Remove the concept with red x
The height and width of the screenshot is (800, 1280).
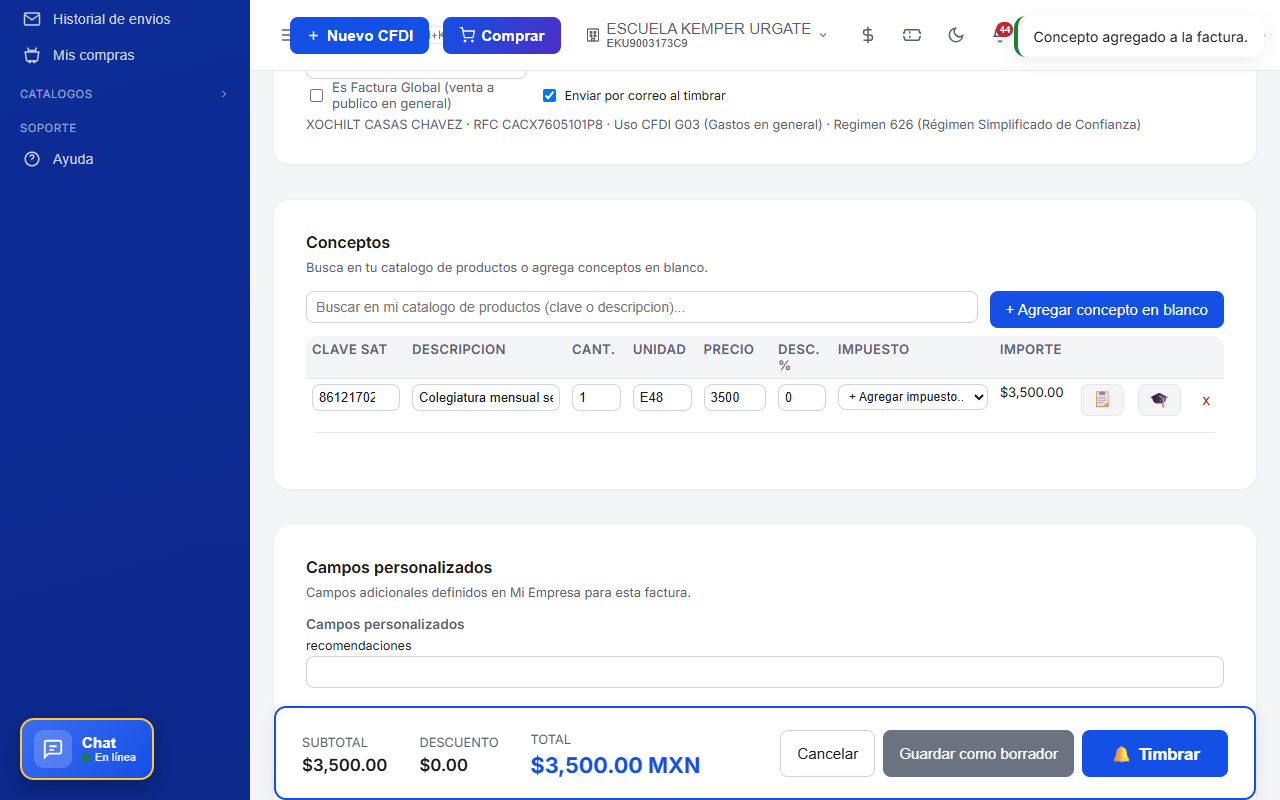(1206, 400)
